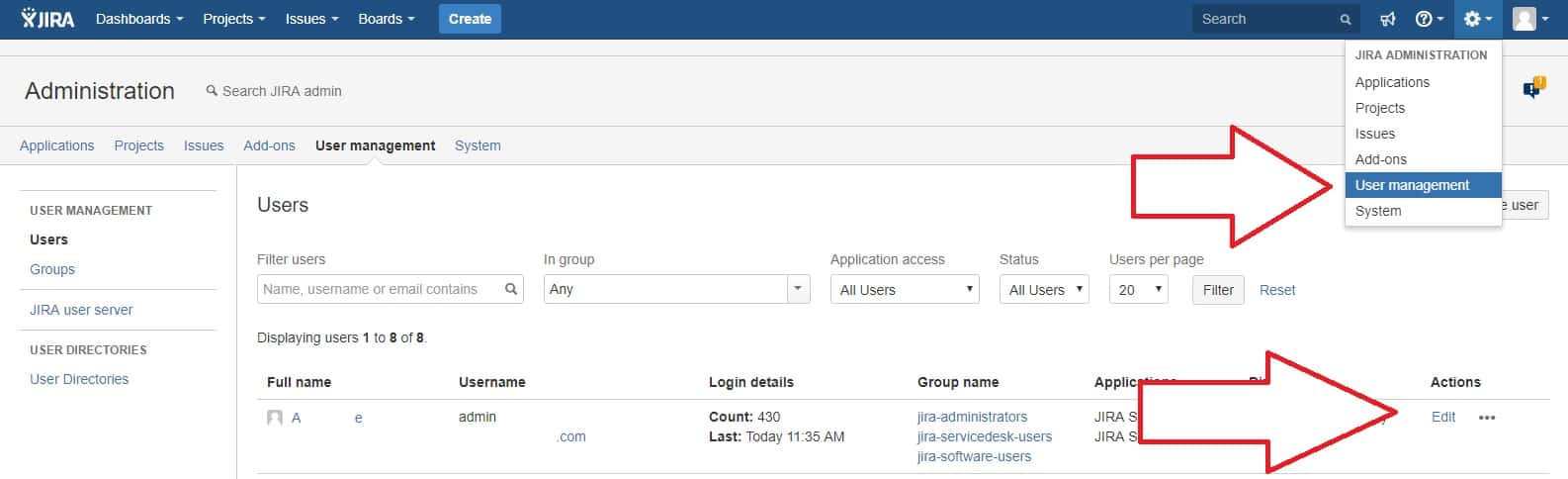Image resolution: width=1568 pixels, height=479 pixels.
Task: Open the Status All Users dropdown
Action: pos(1044,289)
